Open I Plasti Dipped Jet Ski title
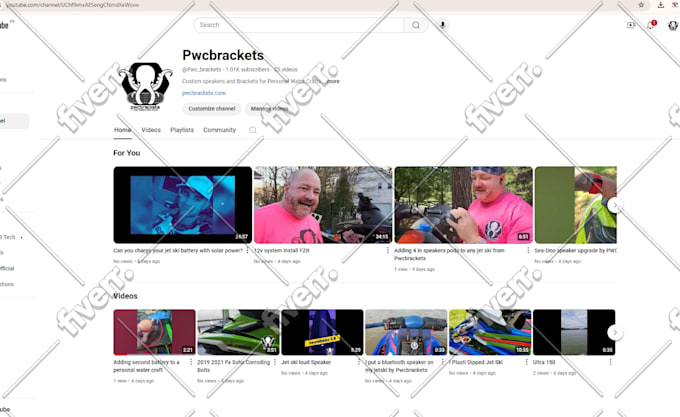This screenshot has width=680, height=417. (x=476, y=362)
